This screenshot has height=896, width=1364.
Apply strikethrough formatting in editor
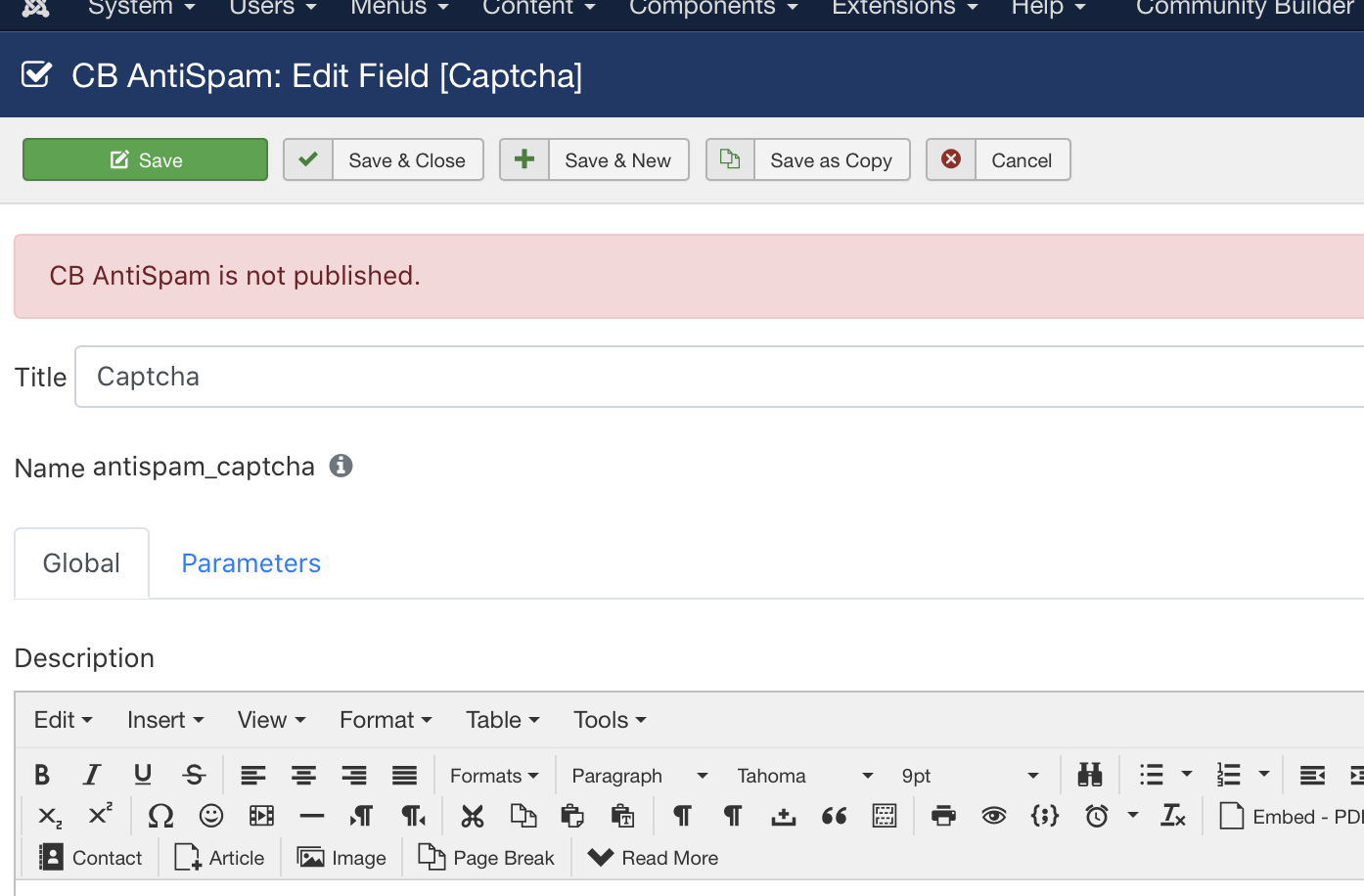(194, 775)
